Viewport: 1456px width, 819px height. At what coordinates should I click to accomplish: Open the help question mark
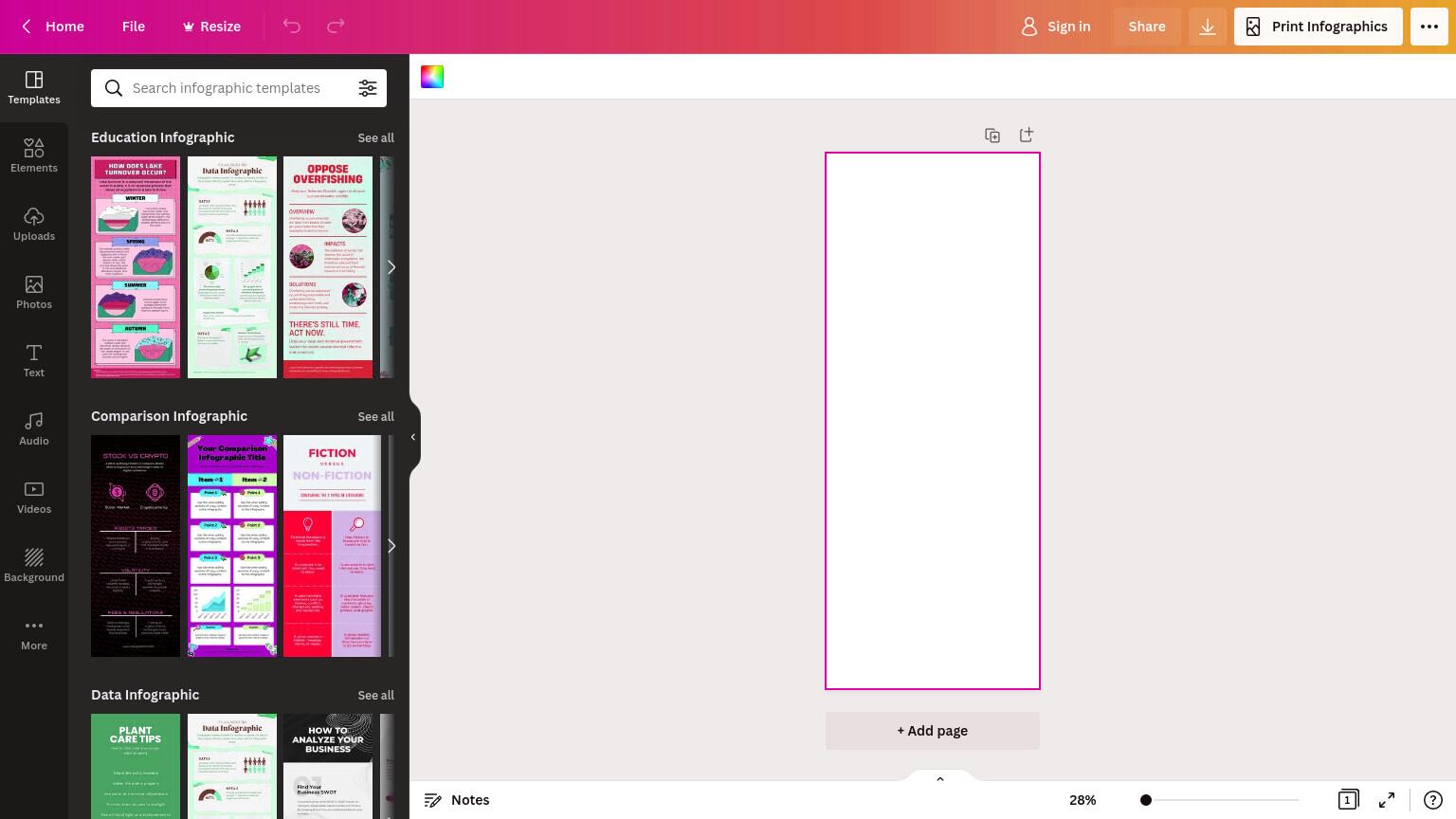(x=1433, y=800)
